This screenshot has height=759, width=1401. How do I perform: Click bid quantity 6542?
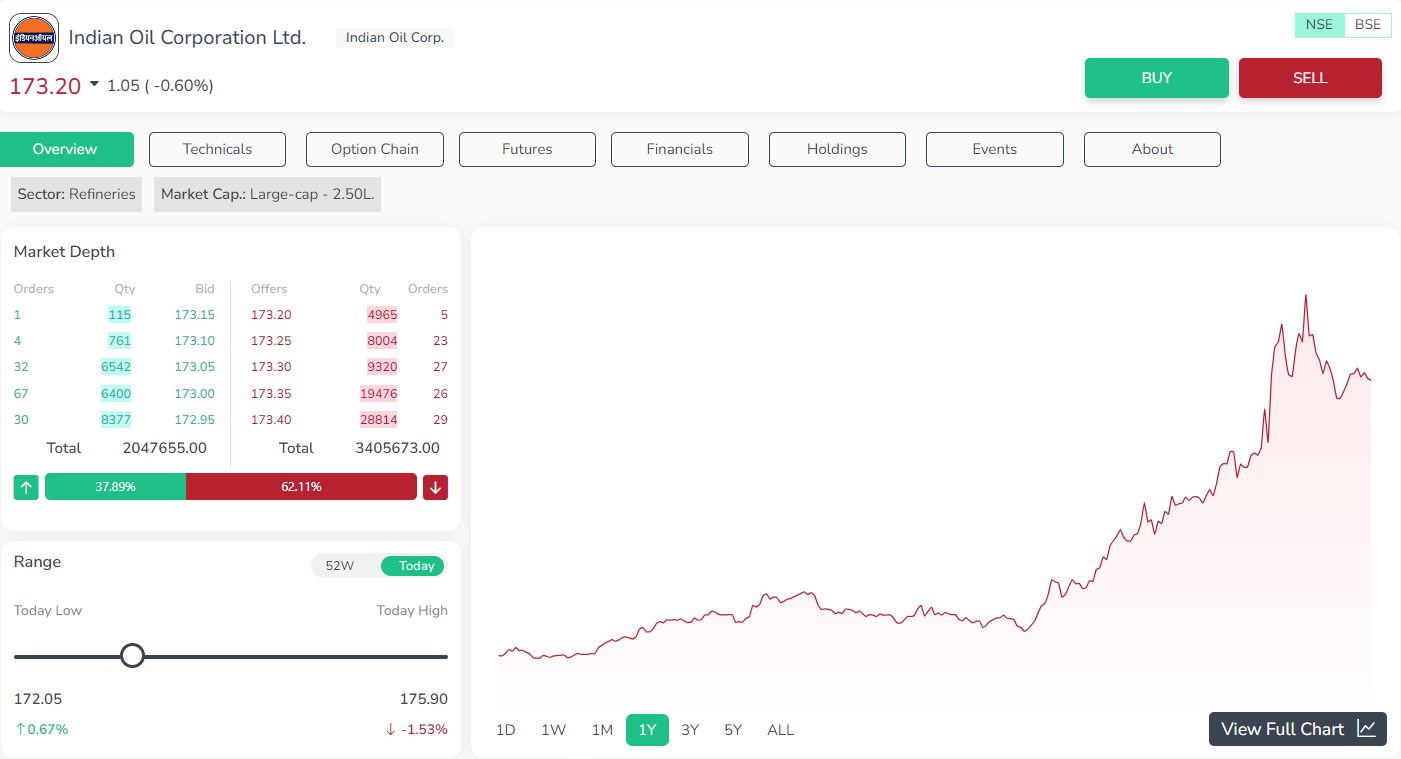[x=116, y=367]
